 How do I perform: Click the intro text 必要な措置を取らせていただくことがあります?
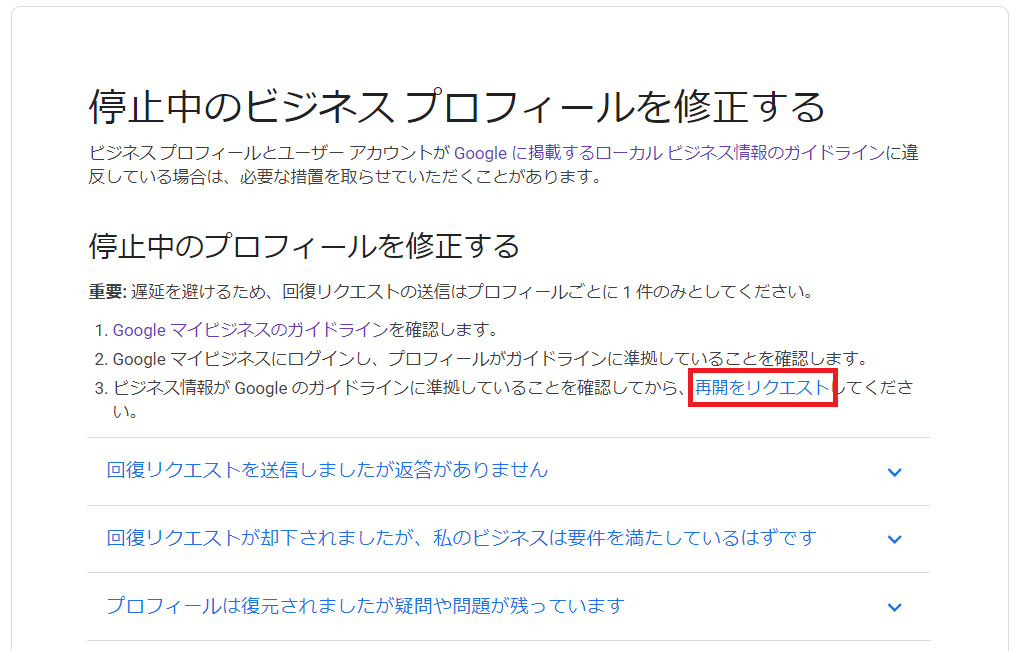tap(420, 177)
